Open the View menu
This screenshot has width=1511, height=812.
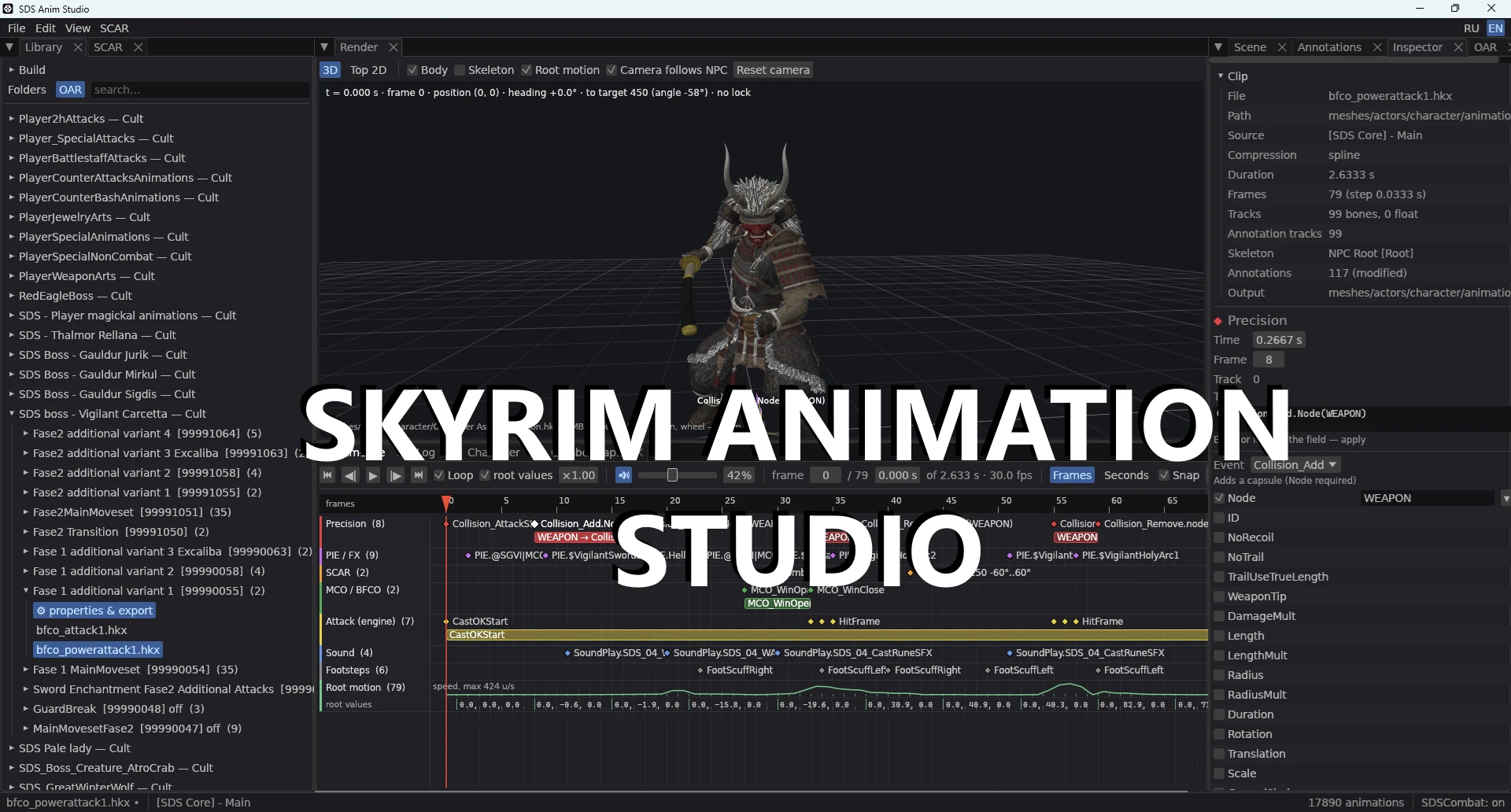(x=77, y=28)
